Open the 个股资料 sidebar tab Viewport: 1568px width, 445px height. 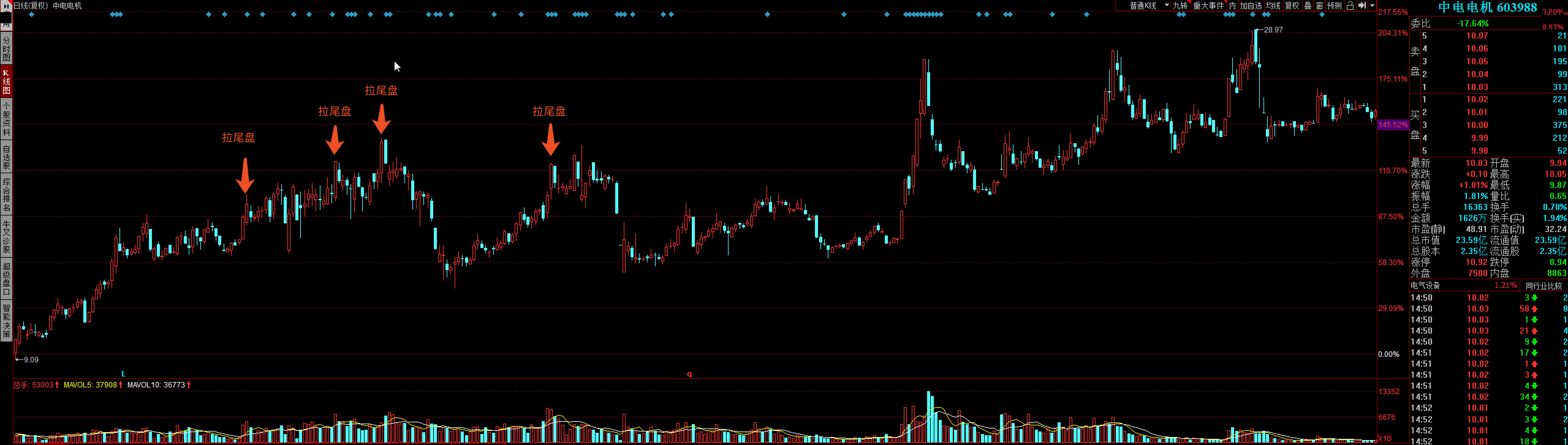[x=6, y=118]
